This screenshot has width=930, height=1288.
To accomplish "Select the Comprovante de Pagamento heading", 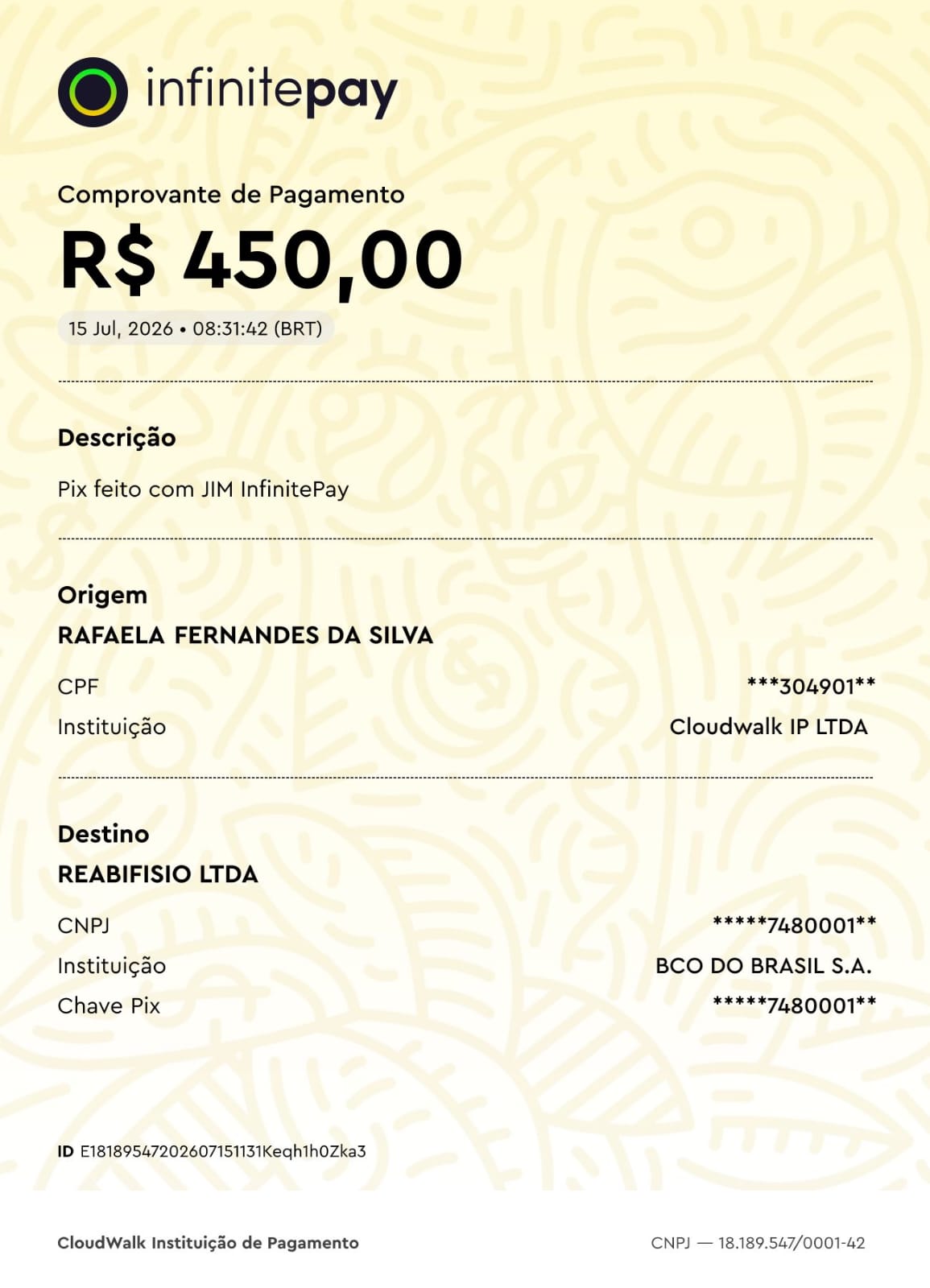I will pos(231,195).
